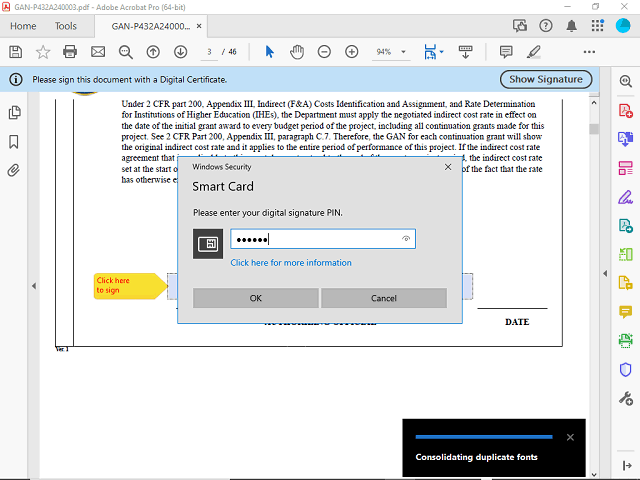Confirm PIN with the OK button
Image resolution: width=640 pixels, height=480 pixels.
256,298
